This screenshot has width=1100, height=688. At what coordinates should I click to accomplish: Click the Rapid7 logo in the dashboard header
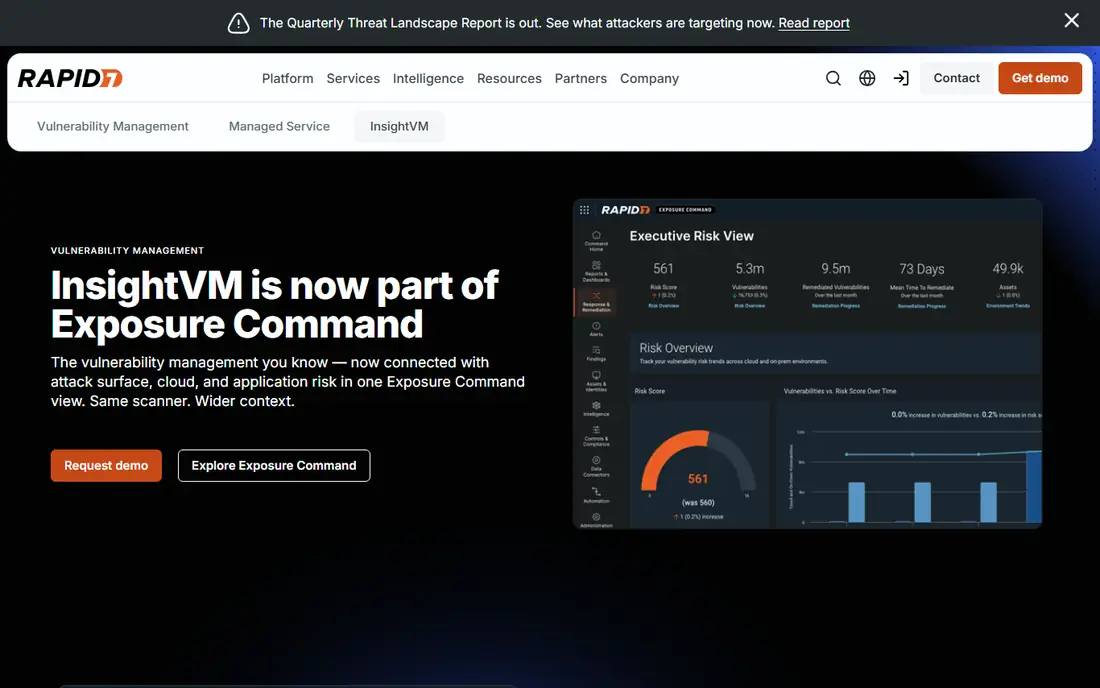point(625,210)
